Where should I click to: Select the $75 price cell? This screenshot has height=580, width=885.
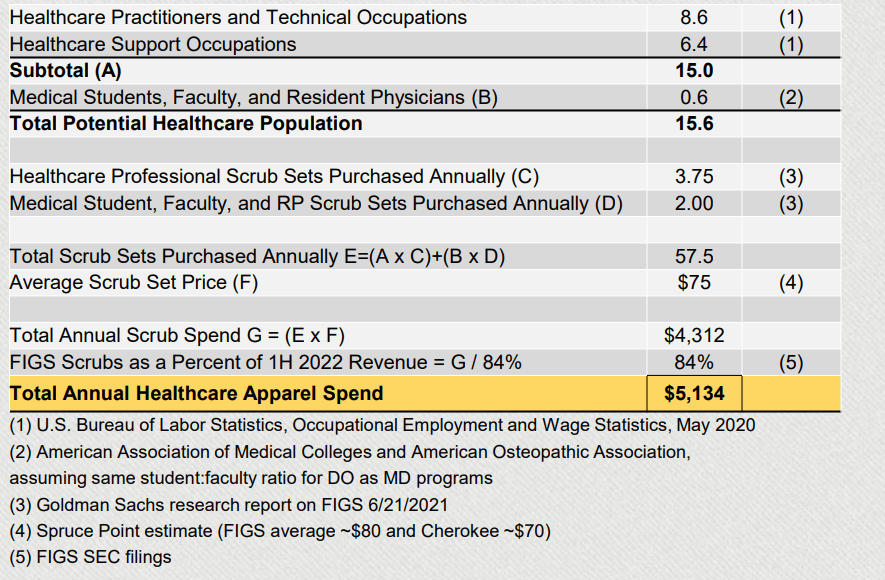coord(695,283)
